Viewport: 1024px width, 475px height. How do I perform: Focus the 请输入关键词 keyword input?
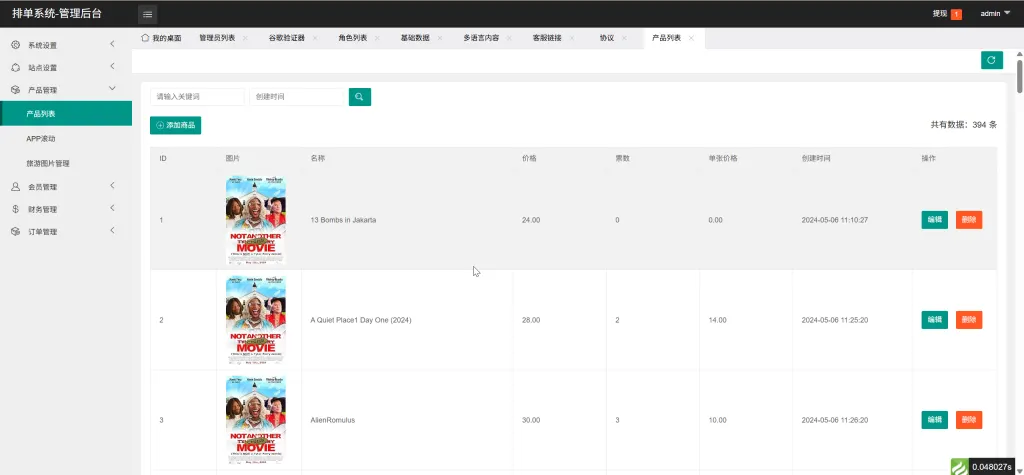(197, 97)
